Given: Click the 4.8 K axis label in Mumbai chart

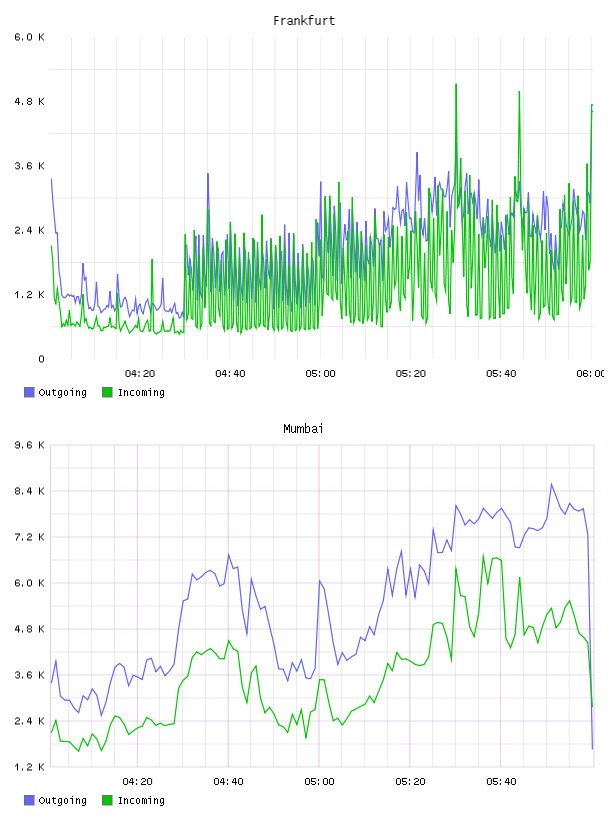Looking at the screenshot, I should [29, 629].
